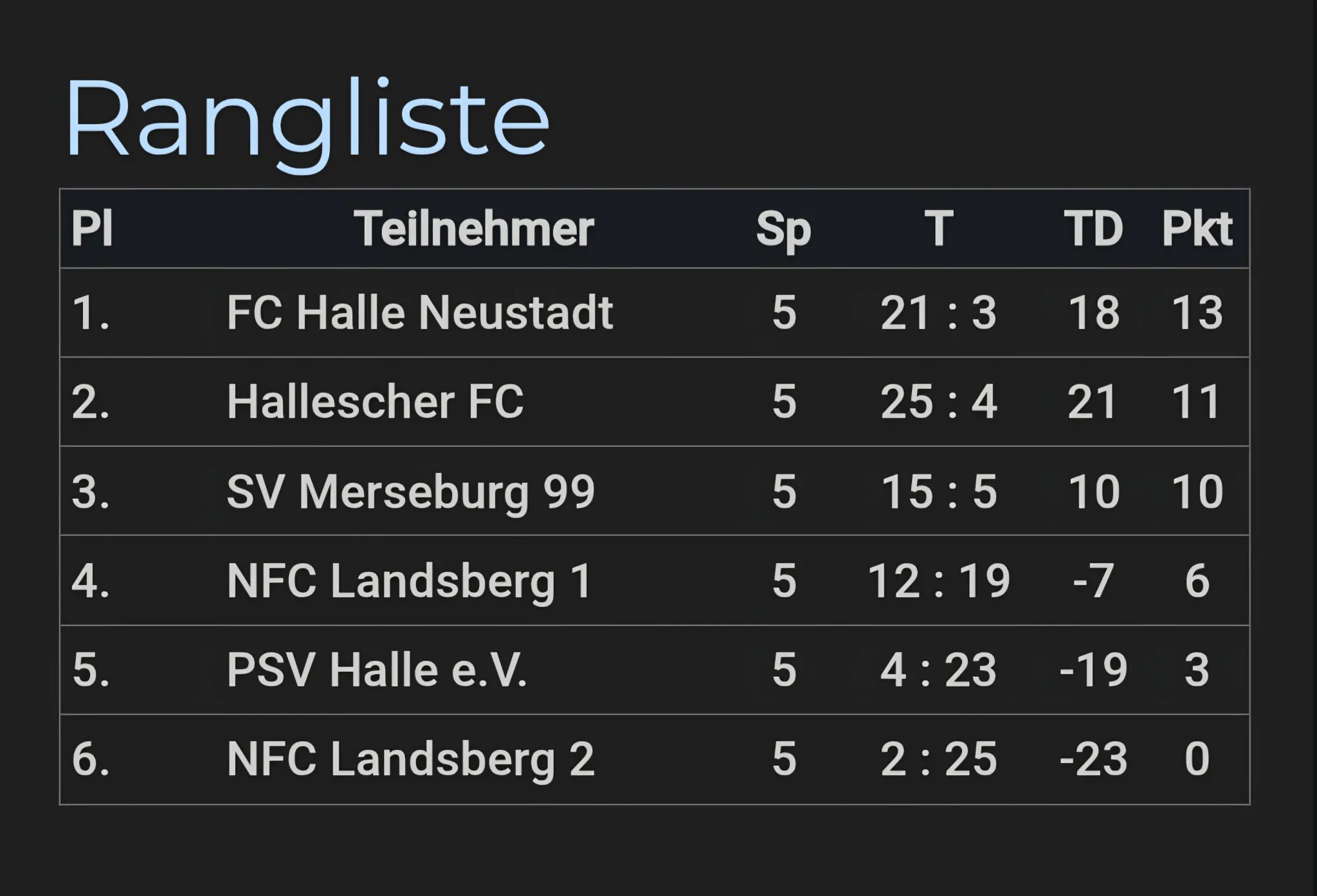Select NFC Landsberg 2 team name

410,759
